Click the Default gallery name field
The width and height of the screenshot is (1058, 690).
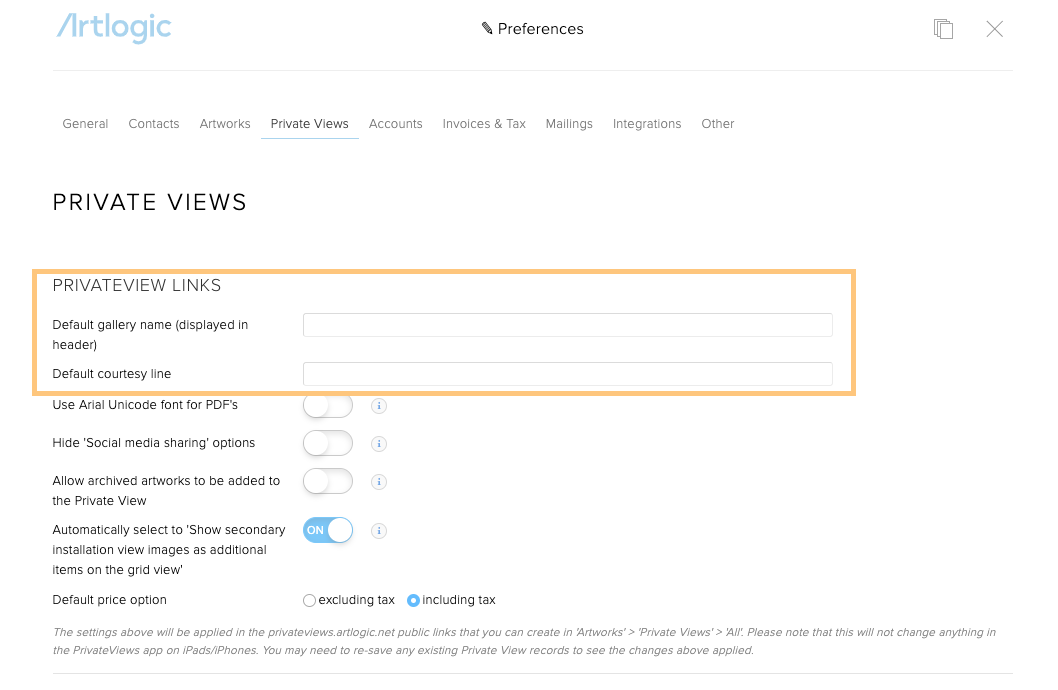[x=567, y=325]
